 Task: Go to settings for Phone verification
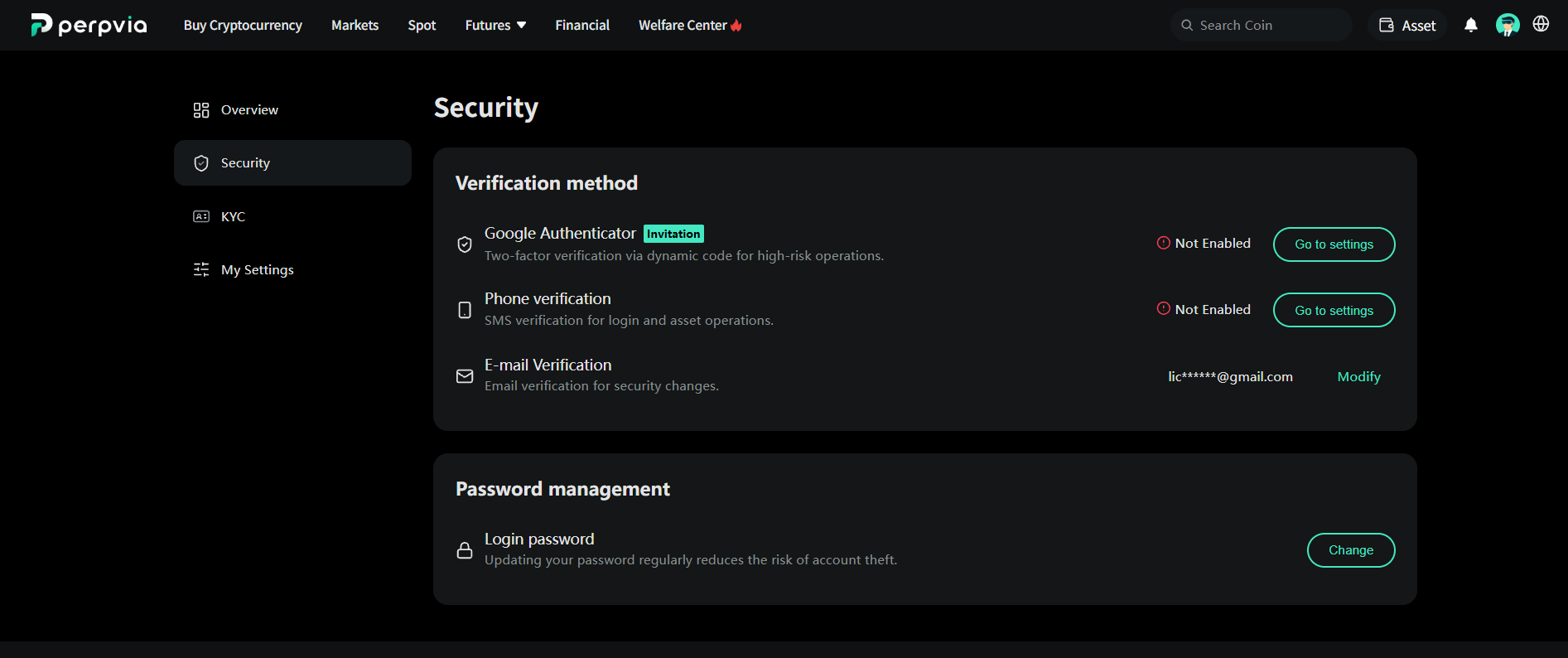[x=1334, y=310]
